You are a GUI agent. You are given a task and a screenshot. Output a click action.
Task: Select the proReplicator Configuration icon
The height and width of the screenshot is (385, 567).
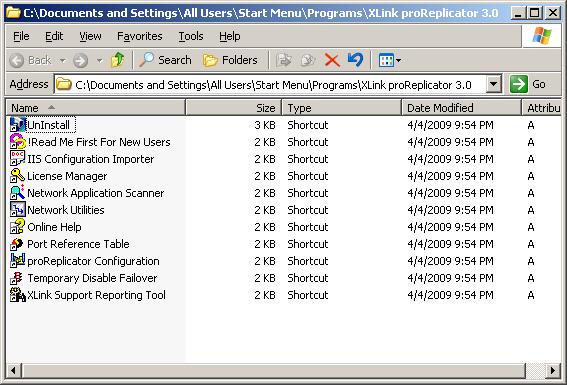tap(17, 261)
